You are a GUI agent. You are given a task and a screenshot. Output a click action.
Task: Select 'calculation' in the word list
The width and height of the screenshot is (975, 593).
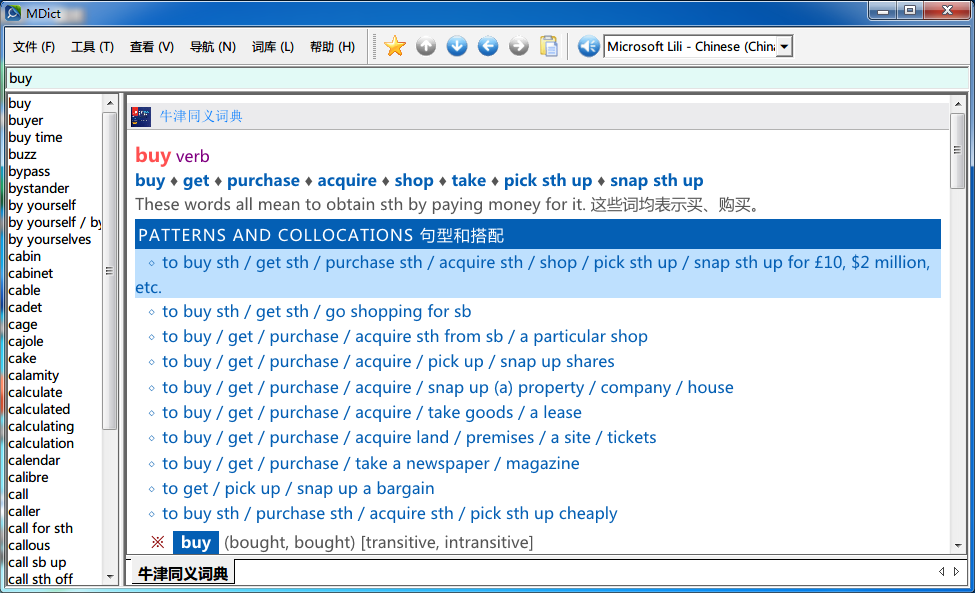[41, 443]
